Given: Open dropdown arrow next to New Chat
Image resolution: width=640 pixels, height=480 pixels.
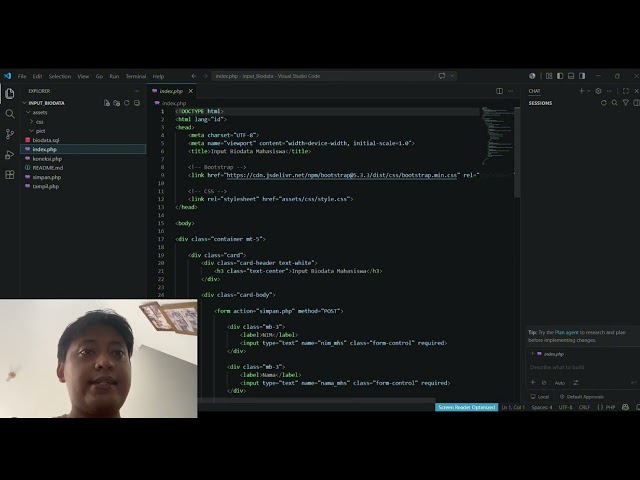Looking at the screenshot, I should tap(589, 91).
